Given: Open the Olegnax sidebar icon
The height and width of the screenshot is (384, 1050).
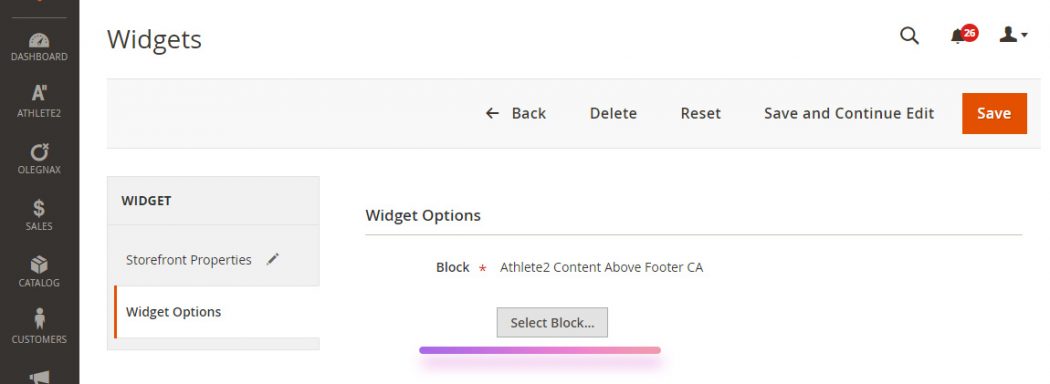Looking at the screenshot, I should [x=39, y=151].
